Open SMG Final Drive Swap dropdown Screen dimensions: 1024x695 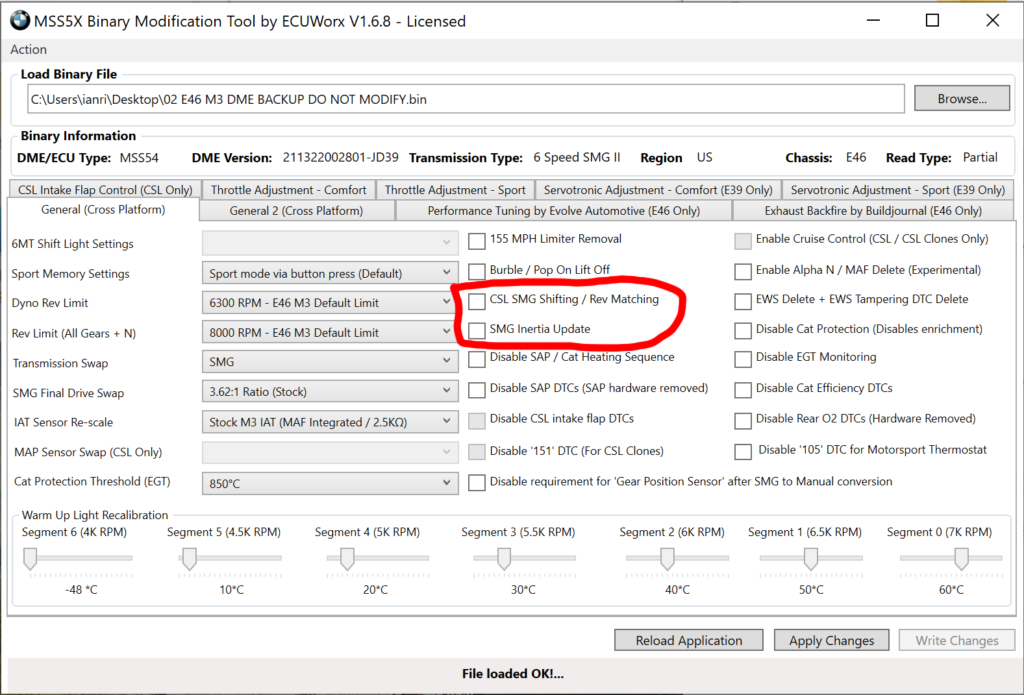point(330,392)
